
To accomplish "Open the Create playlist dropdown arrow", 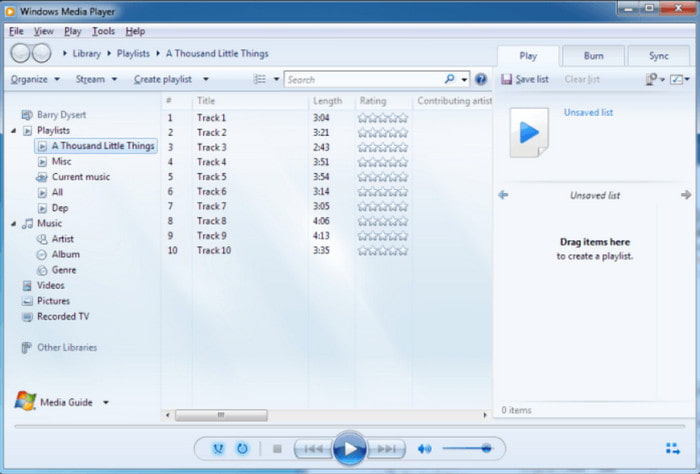I will coord(206,79).
